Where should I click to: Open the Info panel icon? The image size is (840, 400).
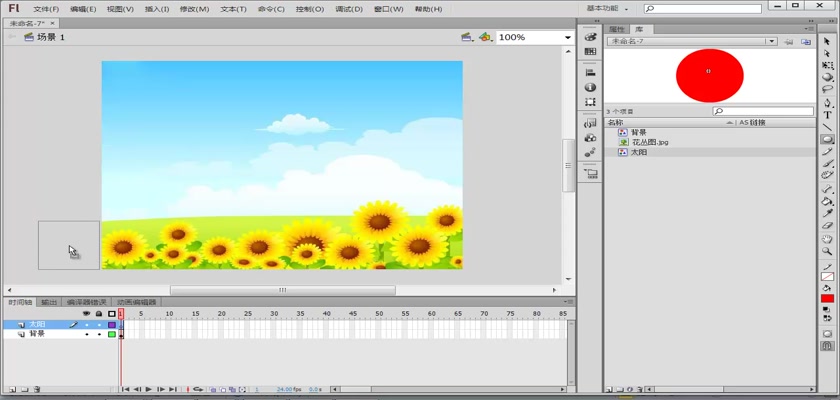click(591, 86)
